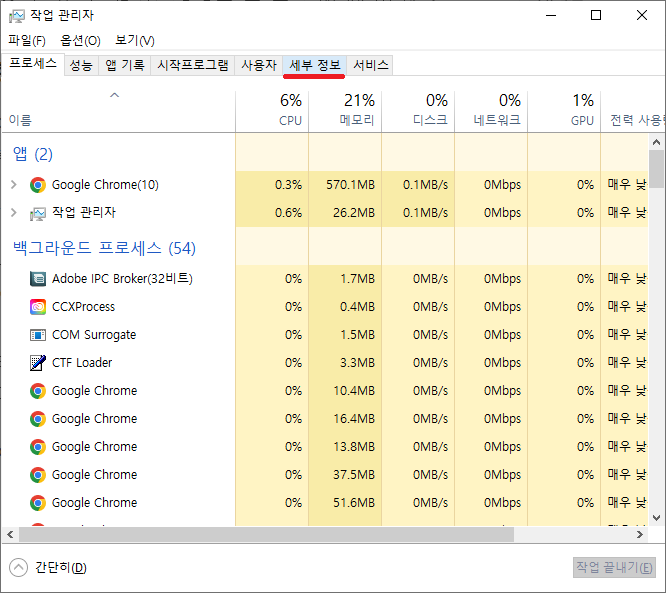Click the vertical scrollbar thumb

656,169
